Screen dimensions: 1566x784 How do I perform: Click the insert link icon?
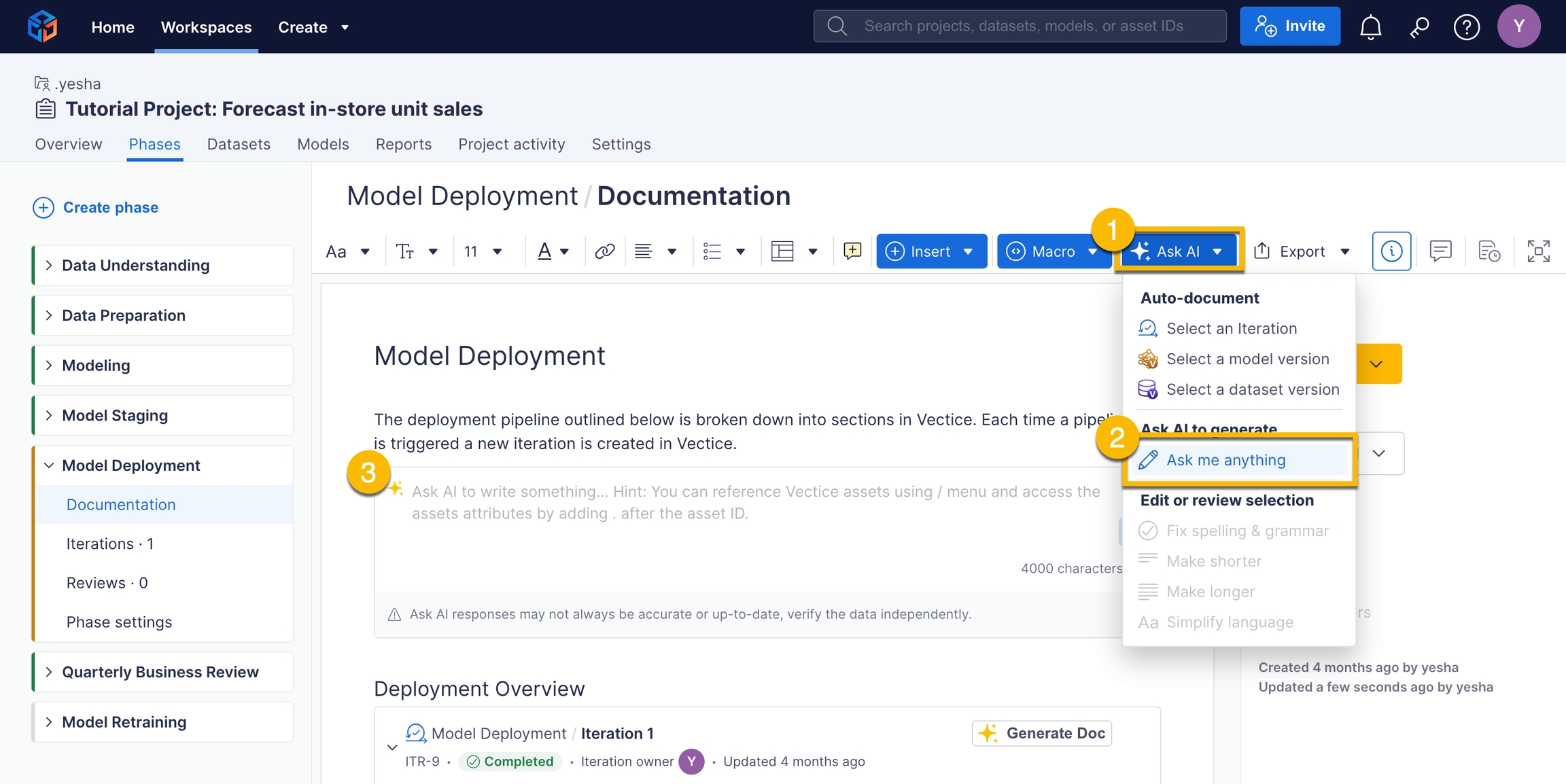604,251
